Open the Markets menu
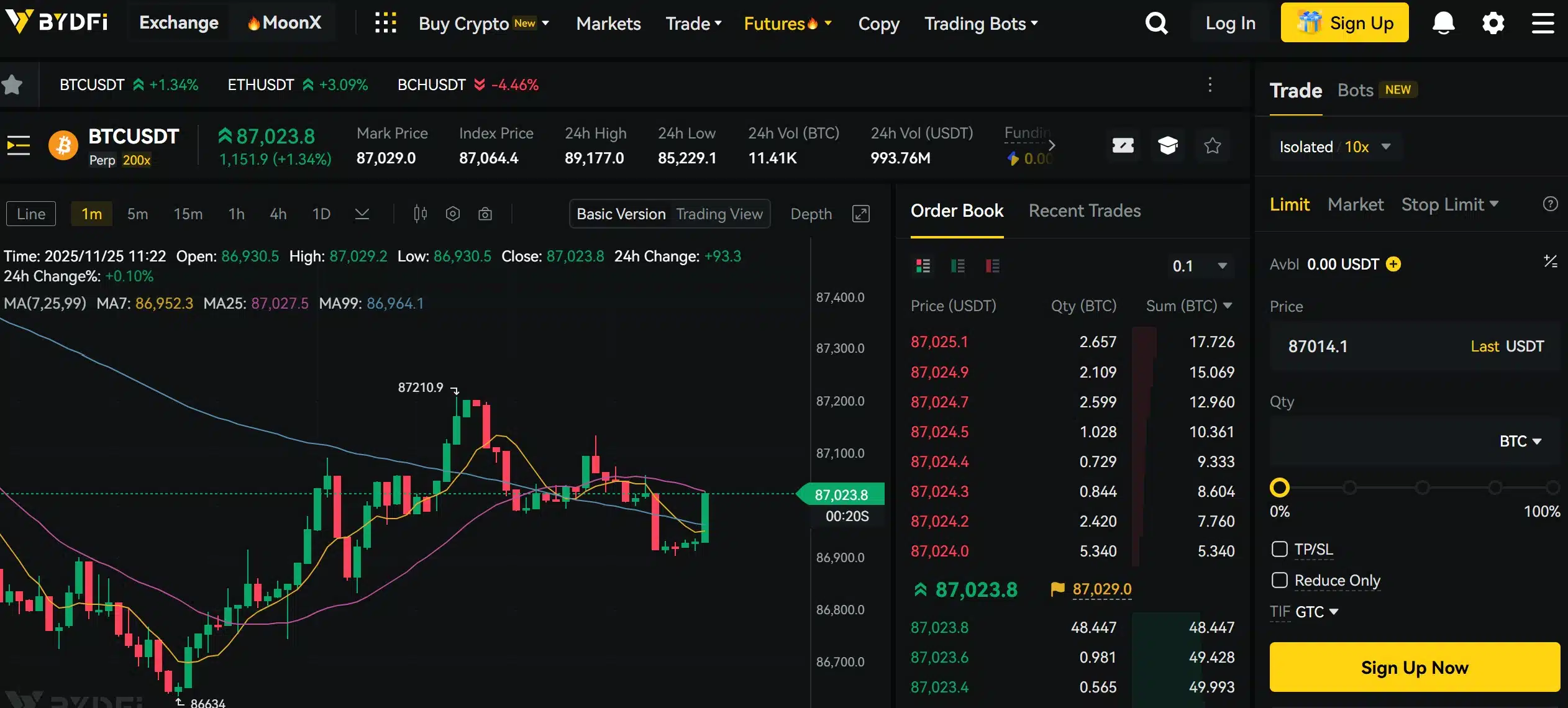 coord(608,23)
